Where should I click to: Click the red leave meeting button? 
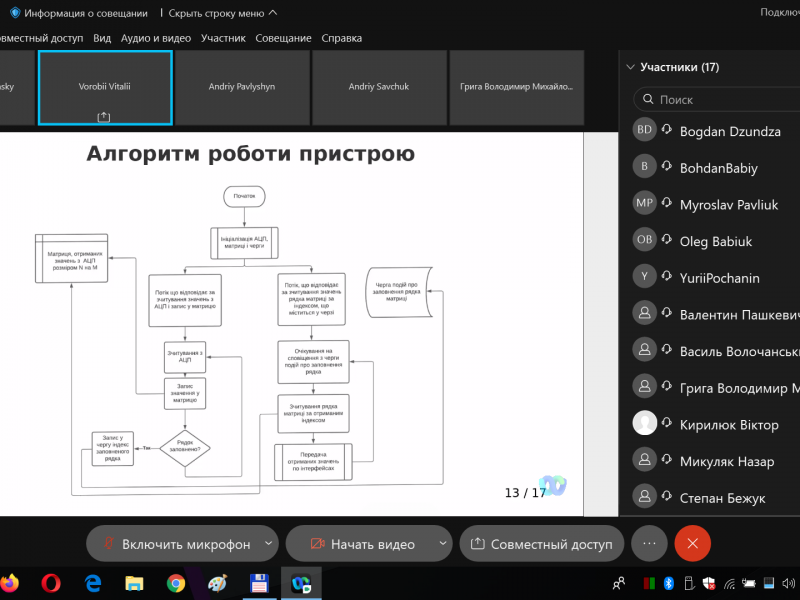pos(692,543)
